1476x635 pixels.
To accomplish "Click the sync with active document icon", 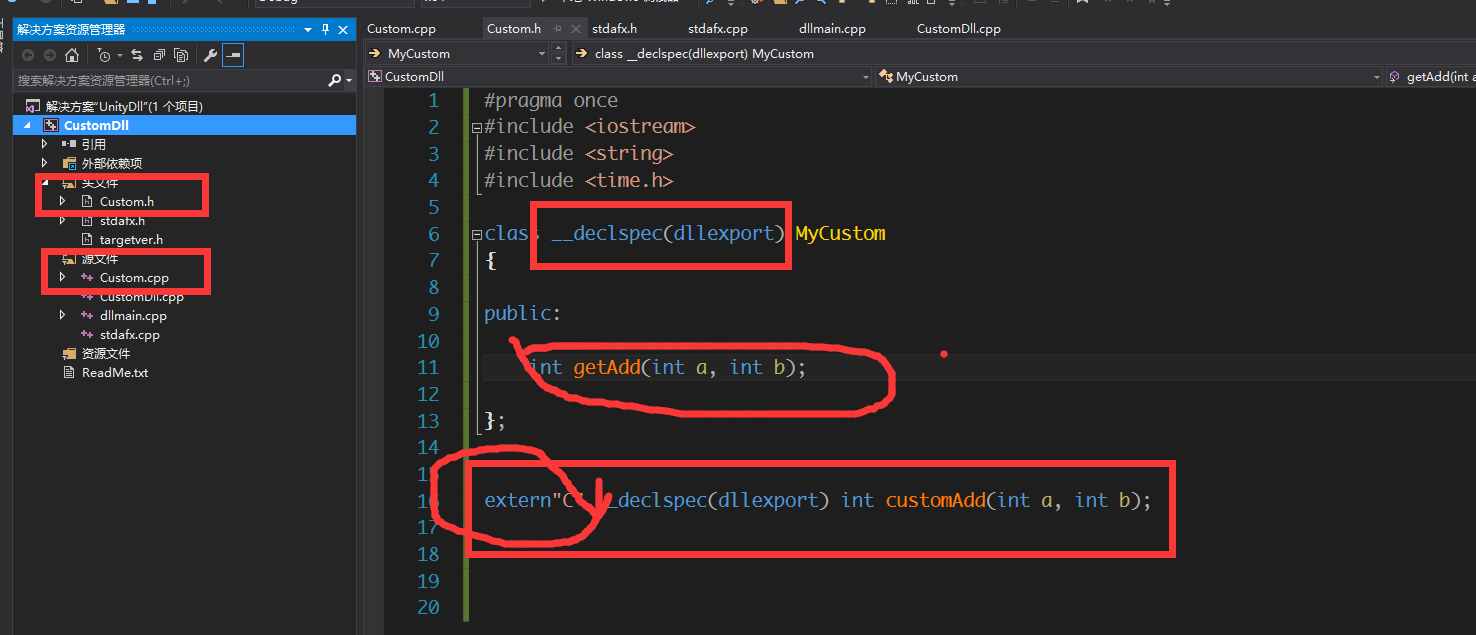I will click(137, 55).
